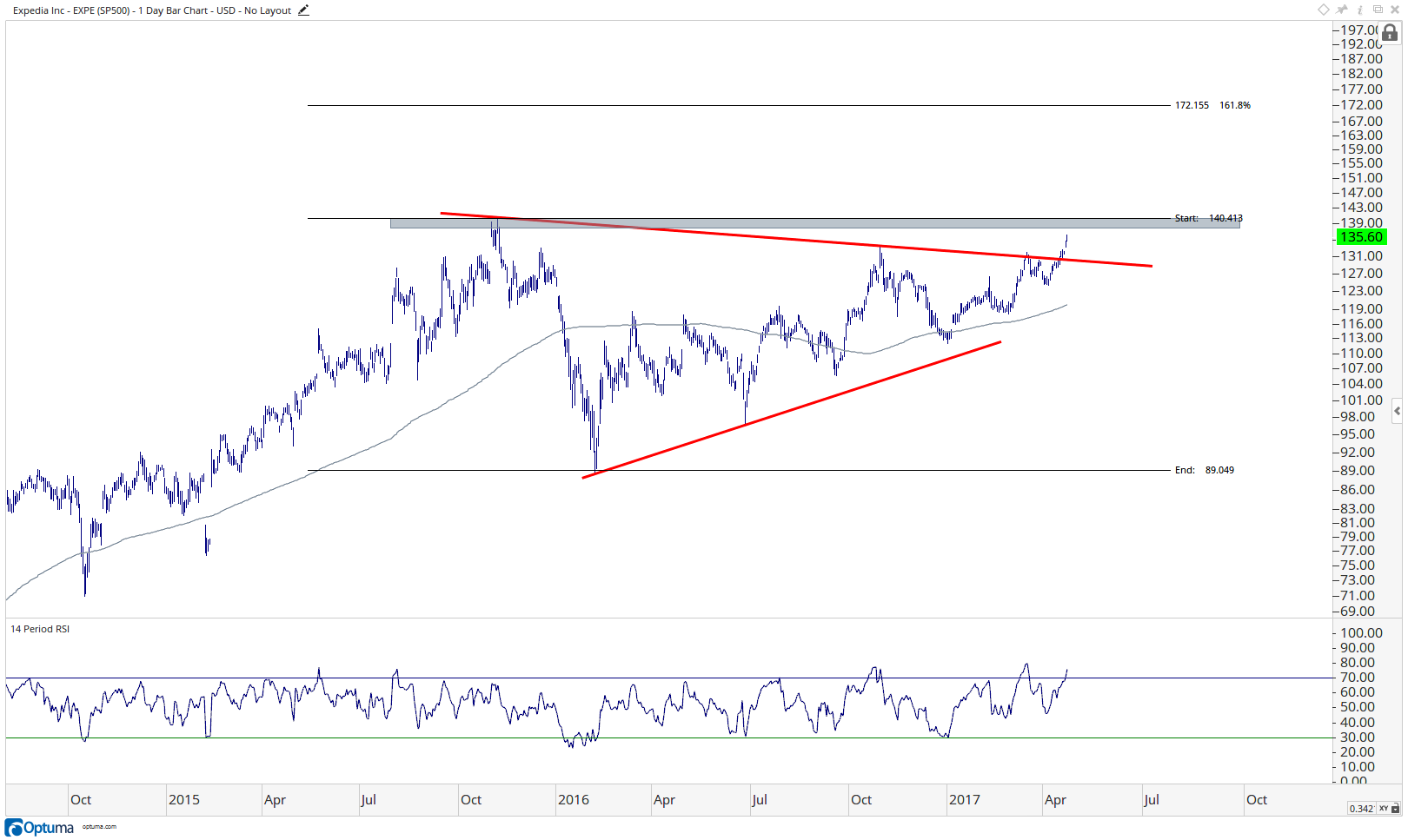Pin the chart with the pushpin icon
1408x840 pixels.
click(x=1342, y=10)
